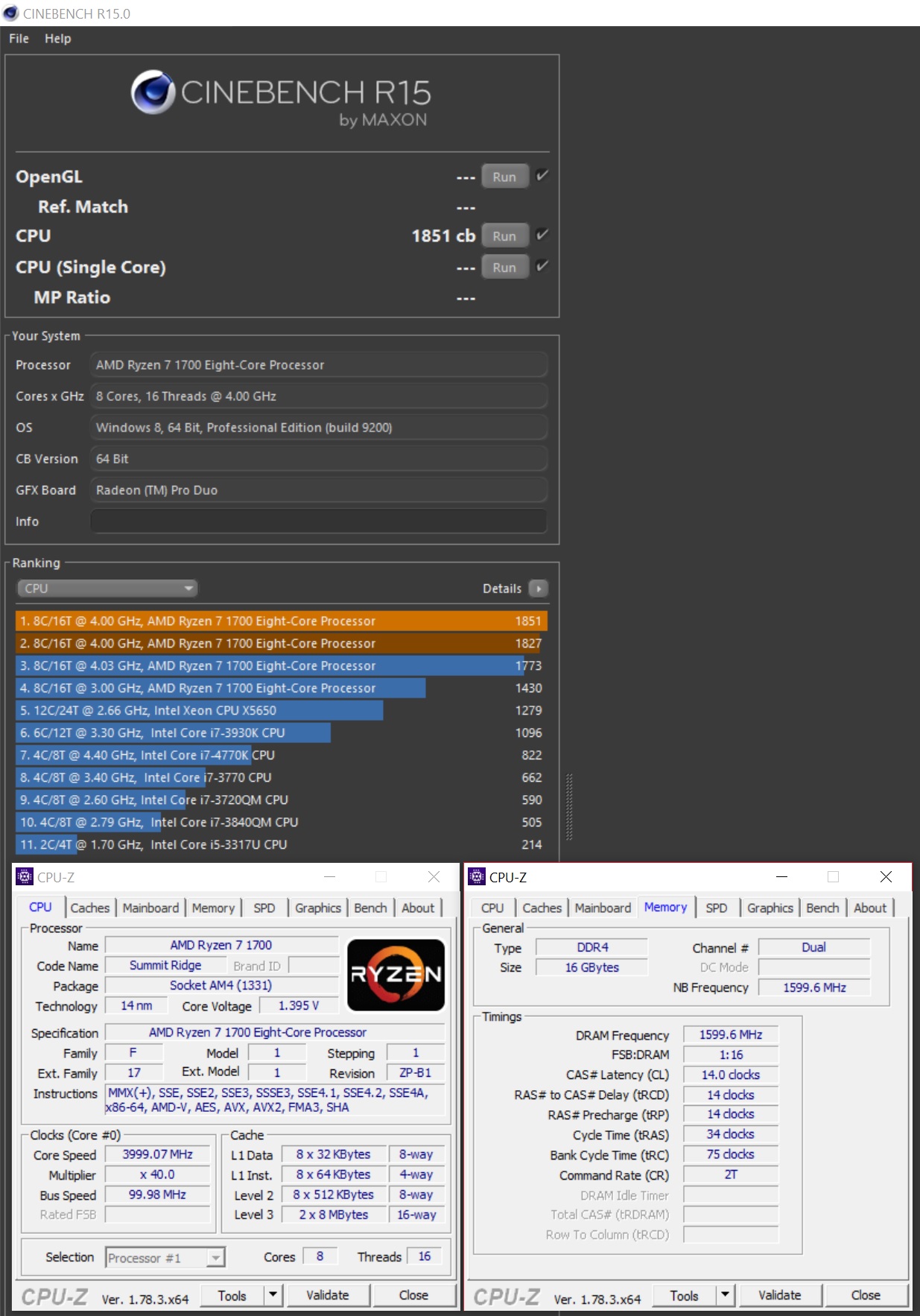
Task: Click the CAS# Latency 14.0 clocks value
Action: (731, 1075)
